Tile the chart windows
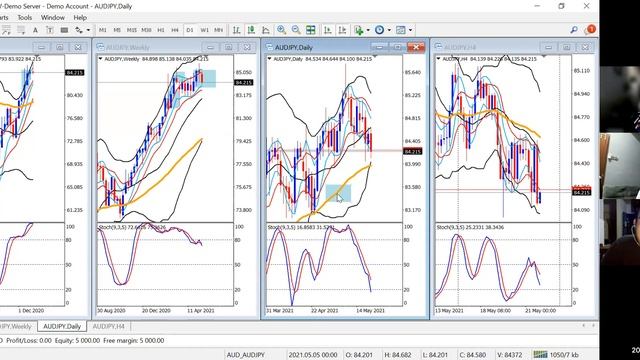640x360 pixels. click(x=311, y=30)
